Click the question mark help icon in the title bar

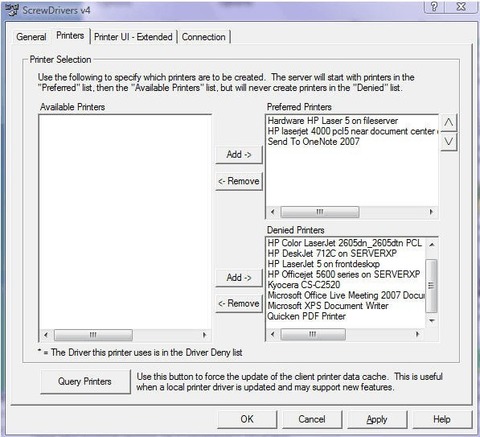[435, 6]
